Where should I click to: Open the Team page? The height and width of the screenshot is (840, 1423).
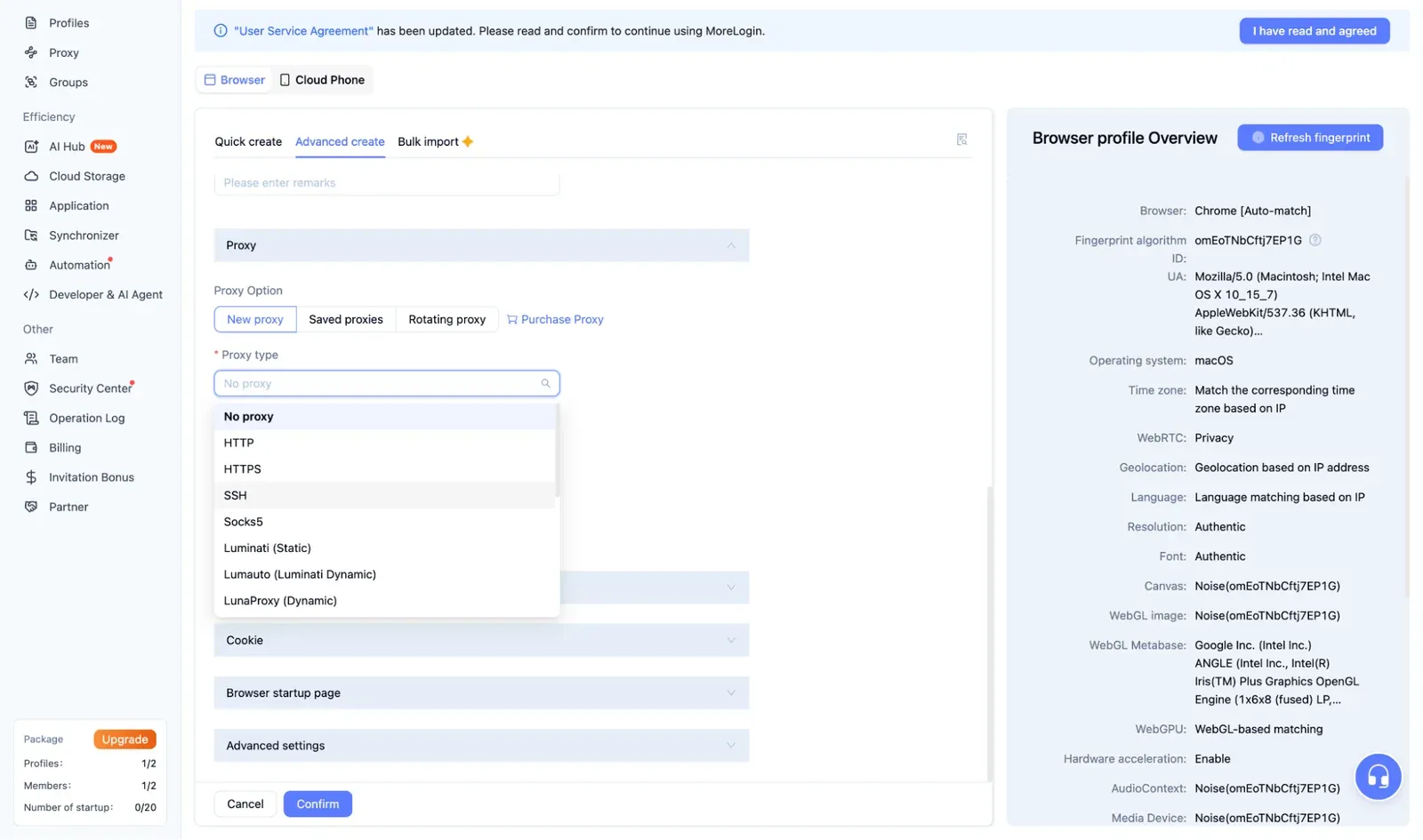click(63, 359)
